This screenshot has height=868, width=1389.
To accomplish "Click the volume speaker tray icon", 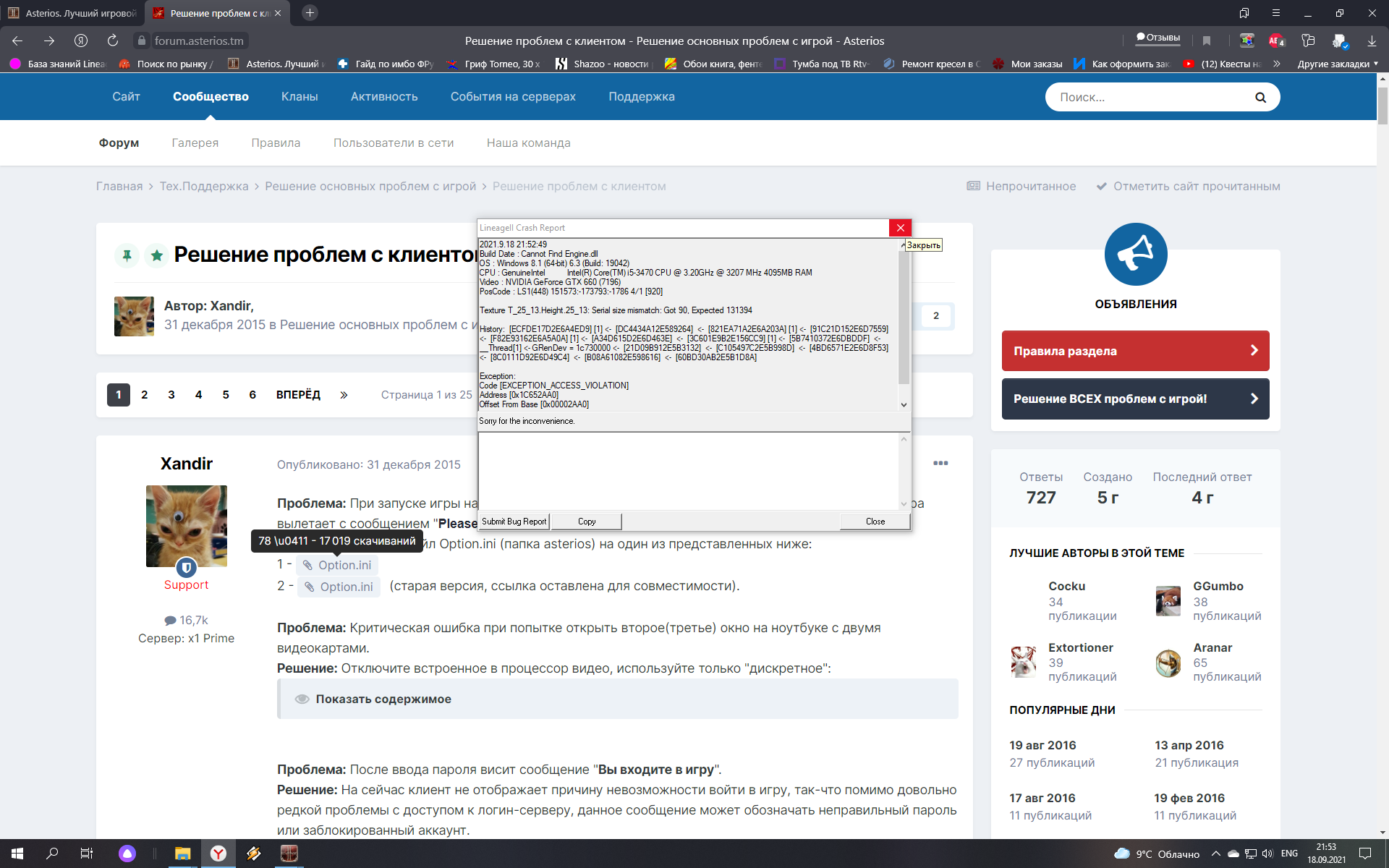I will tap(1267, 854).
